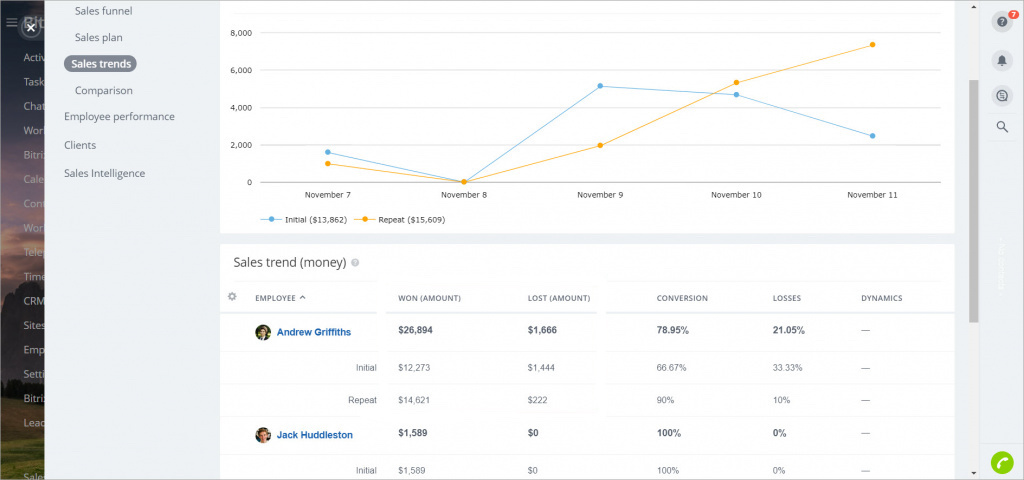Close the analytics slider panel
The image size is (1024, 480).
(x=31, y=28)
